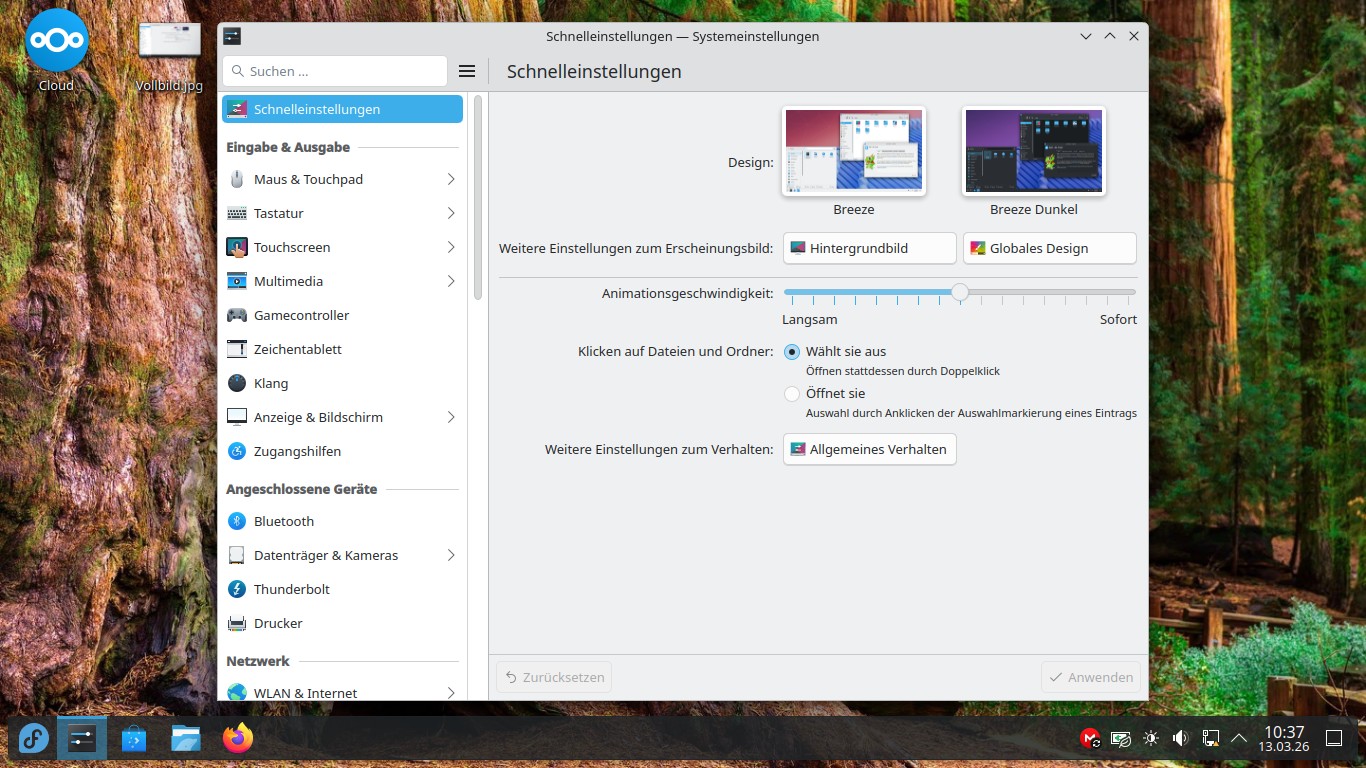Open the Bluetooth settings entry
This screenshot has height=768, width=1366.
342,521
